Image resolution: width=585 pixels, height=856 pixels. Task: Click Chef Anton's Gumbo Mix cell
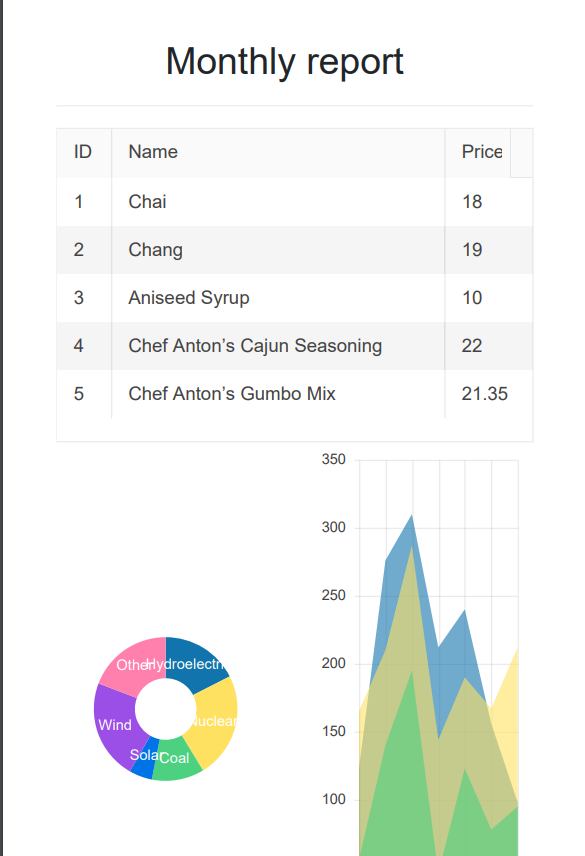click(x=278, y=394)
